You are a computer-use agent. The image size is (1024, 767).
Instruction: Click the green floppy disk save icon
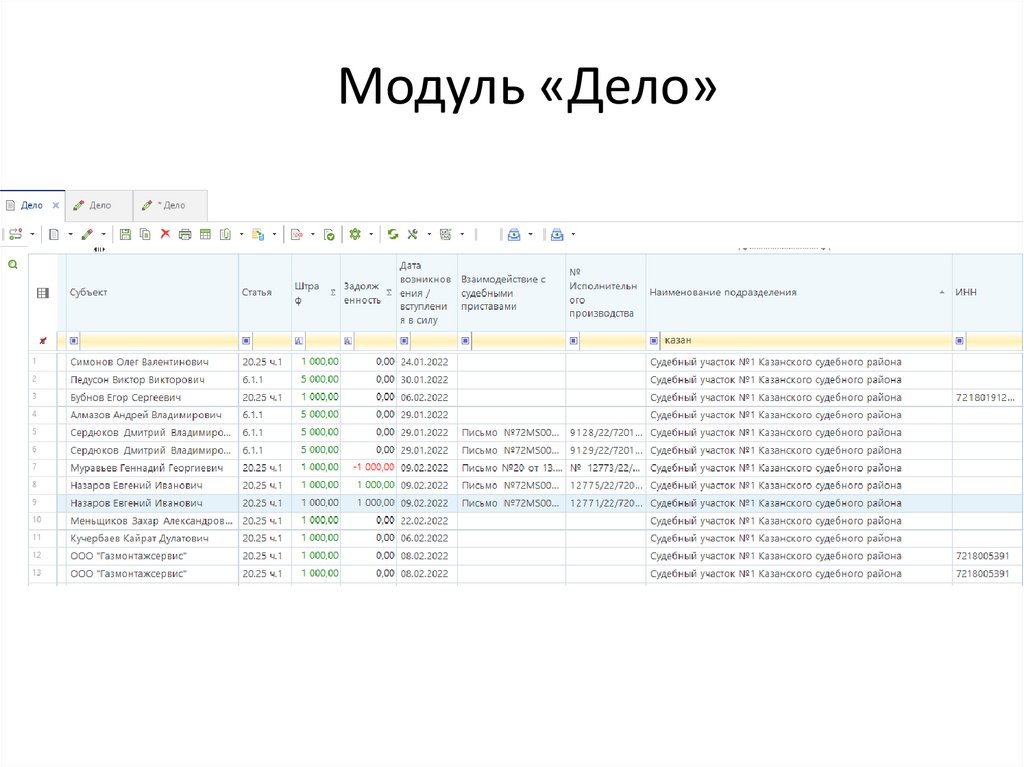click(125, 234)
